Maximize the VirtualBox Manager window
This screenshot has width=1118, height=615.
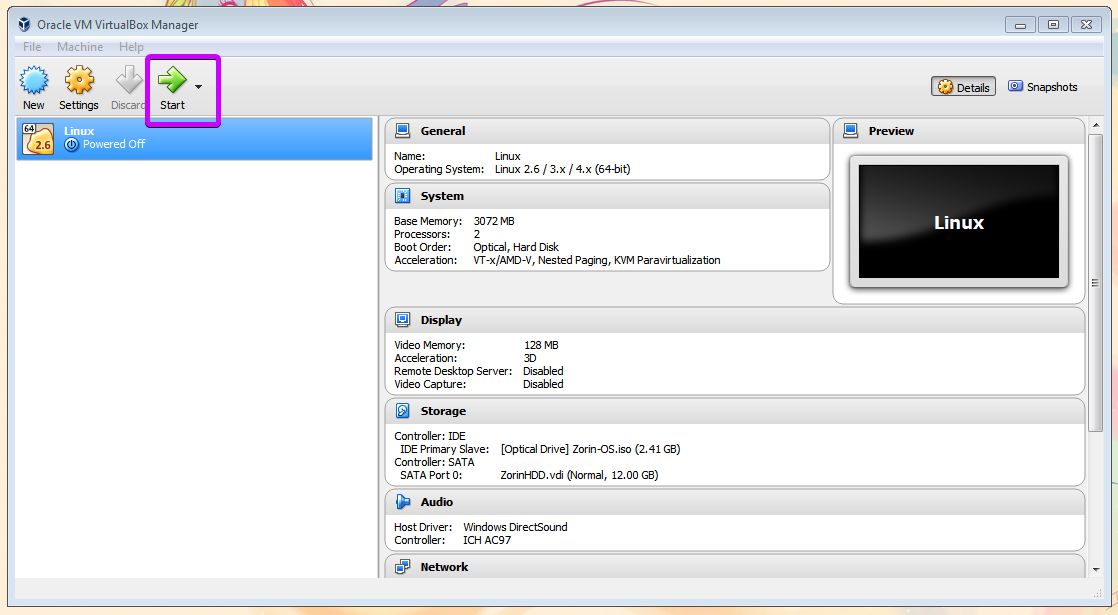click(x=1053, y=24)
